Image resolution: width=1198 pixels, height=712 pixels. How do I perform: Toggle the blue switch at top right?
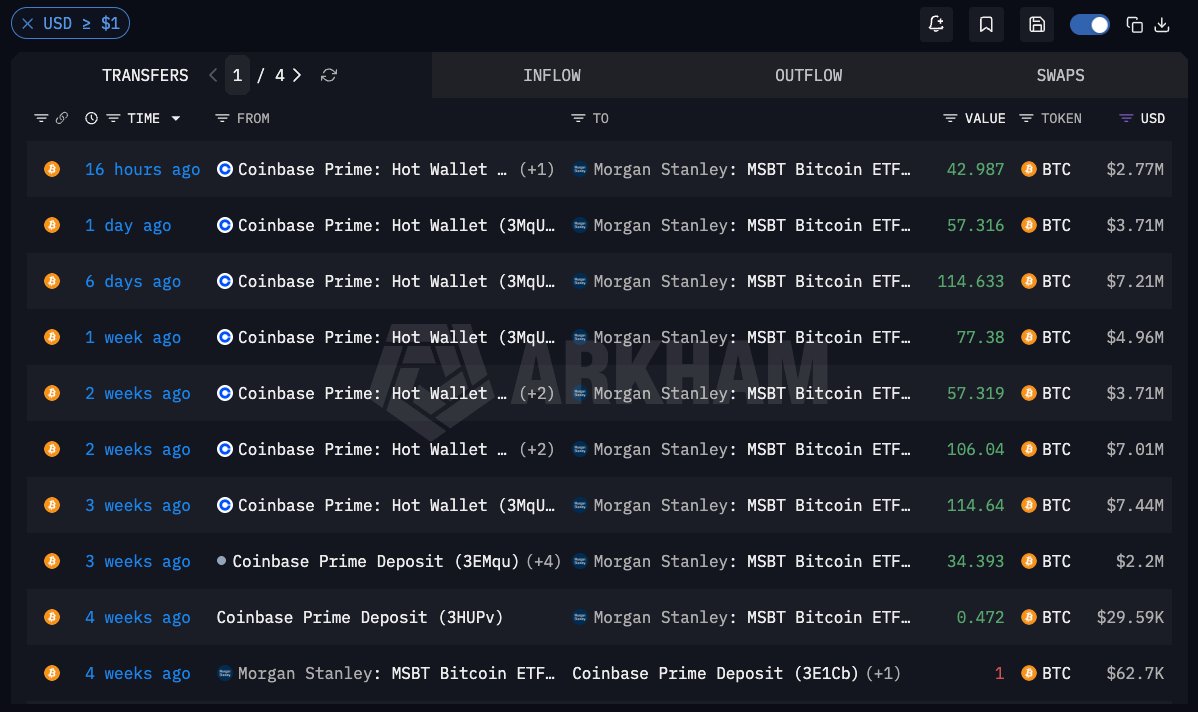(x=1090, y=24)
